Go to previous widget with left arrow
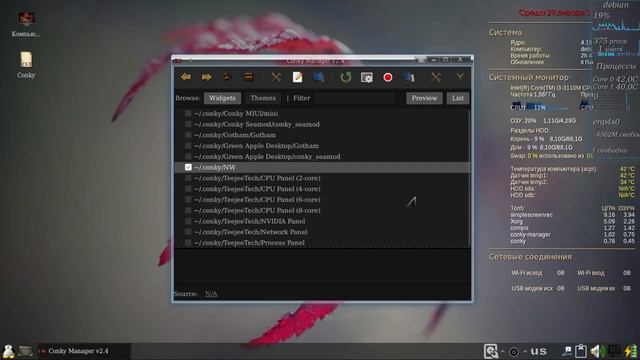The height and width of the screenshot is (360, 640). 186,77
